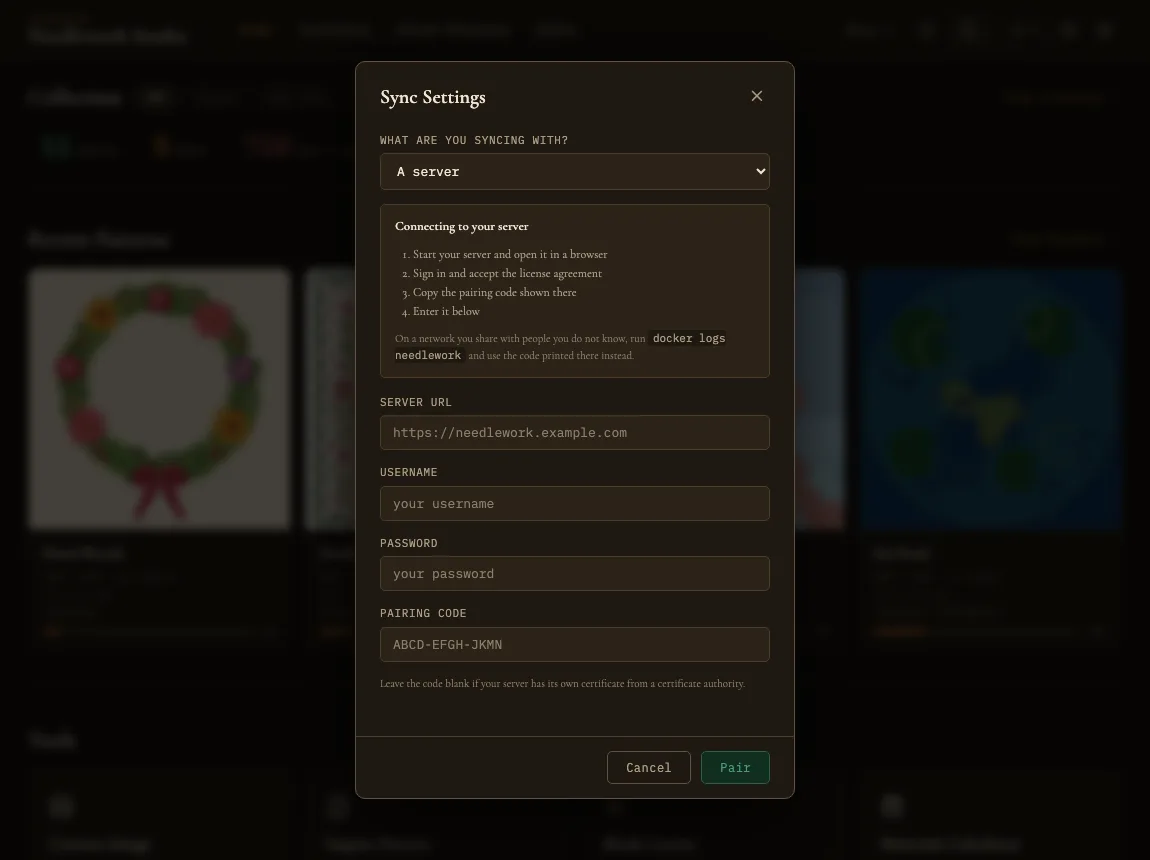Open the 'A server' sync target dropdown

point(574,172)
